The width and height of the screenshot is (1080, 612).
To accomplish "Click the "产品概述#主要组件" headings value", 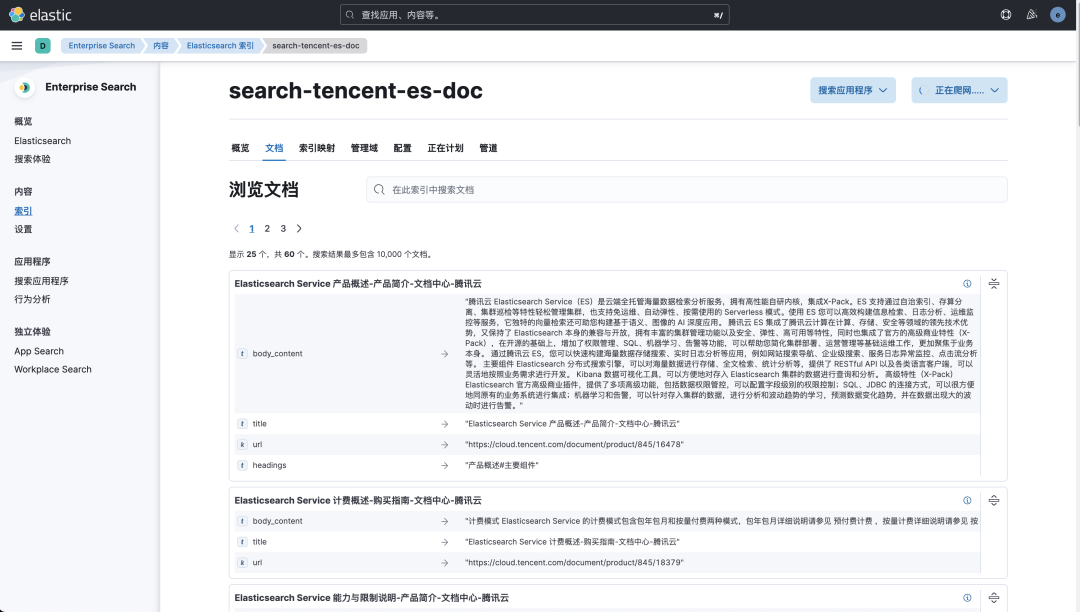I will 501,465.
